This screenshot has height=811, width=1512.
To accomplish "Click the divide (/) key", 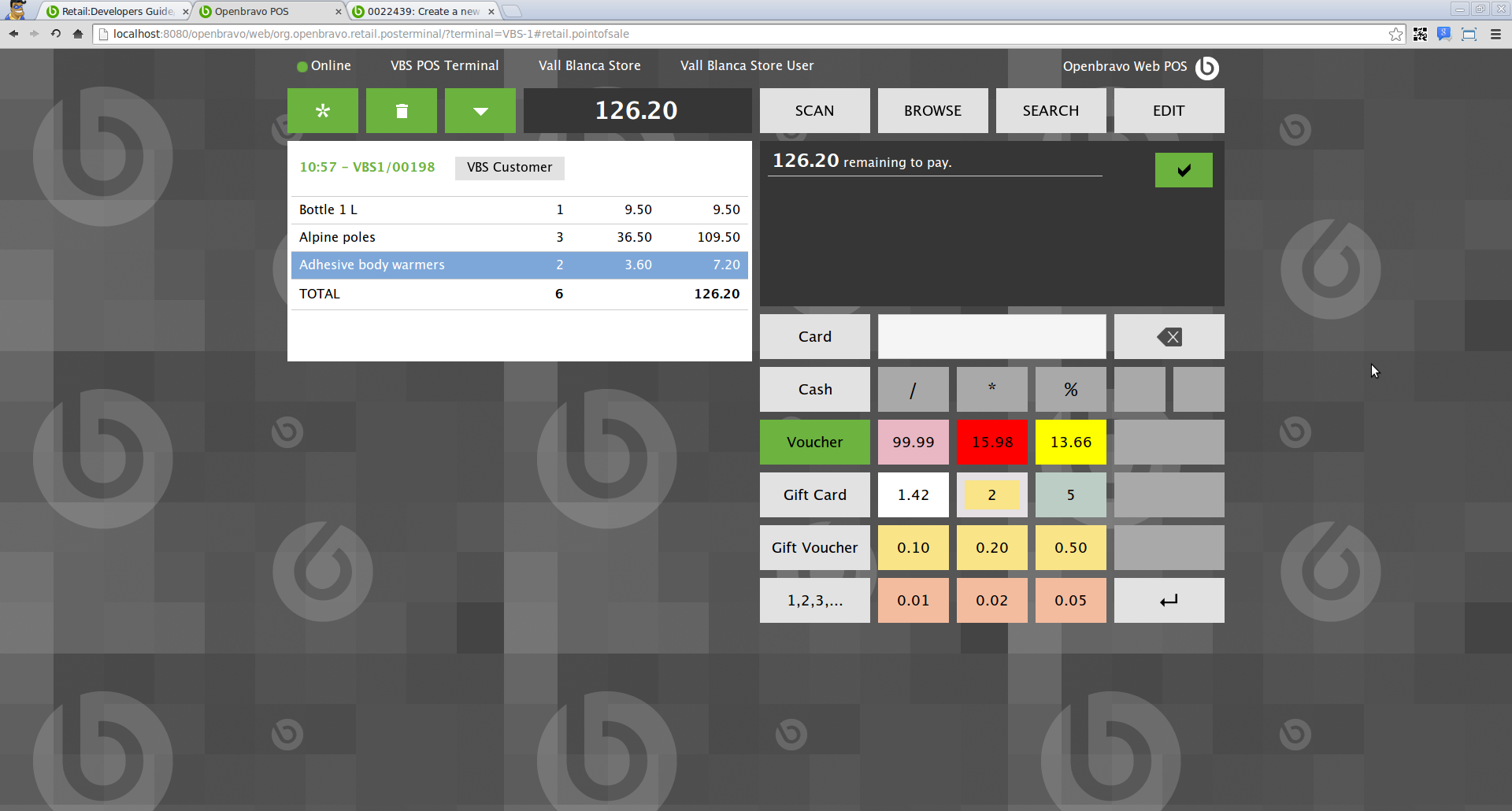I will click(x=913, y=390).
